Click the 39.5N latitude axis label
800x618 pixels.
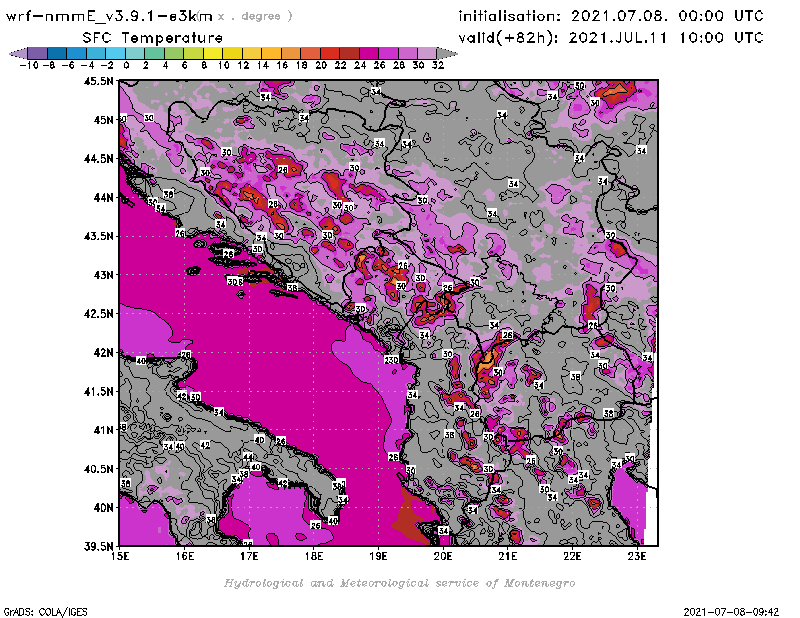pyautogui.click(x=98, y=546)
